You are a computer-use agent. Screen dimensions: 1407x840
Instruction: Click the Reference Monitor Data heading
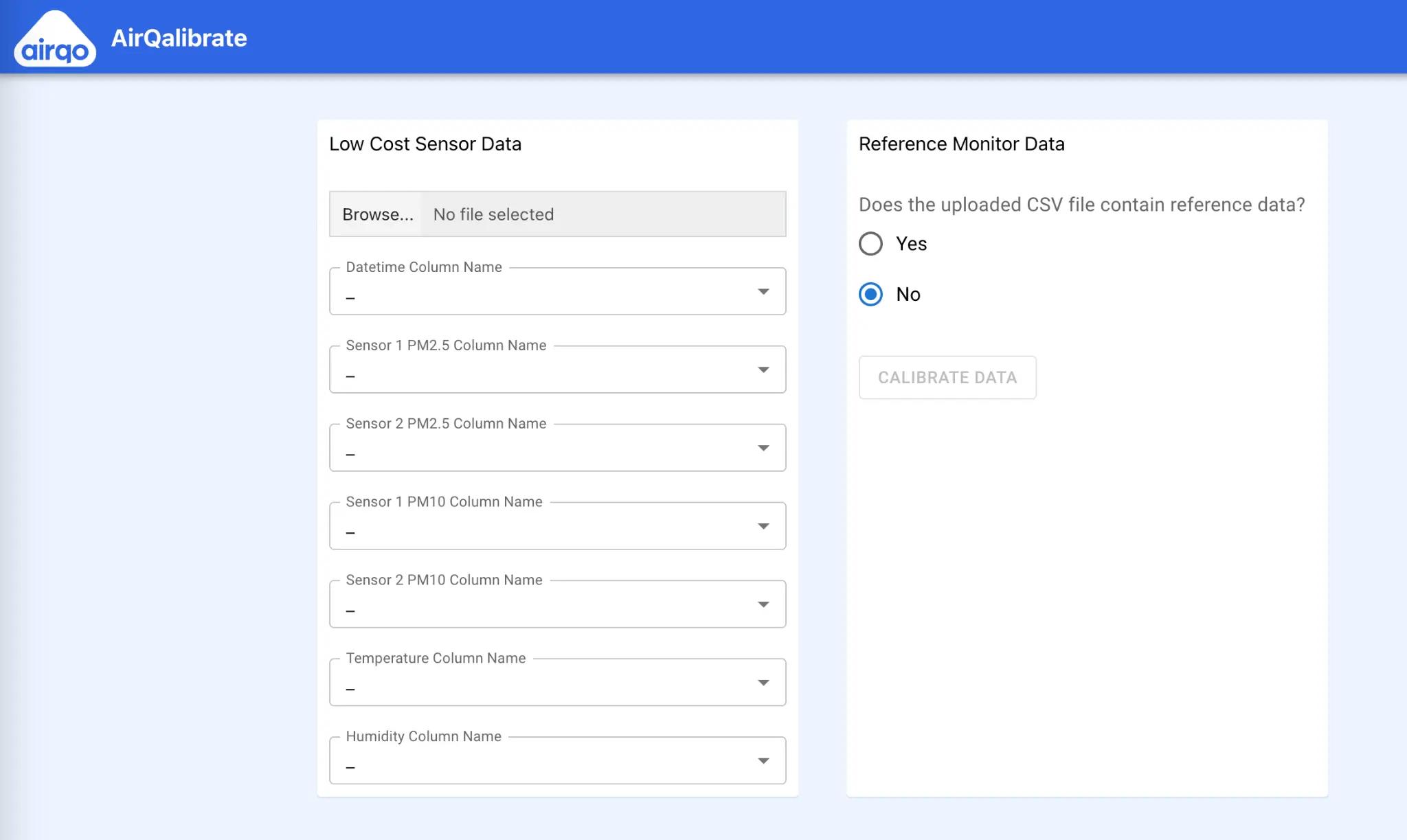point(962,144)
